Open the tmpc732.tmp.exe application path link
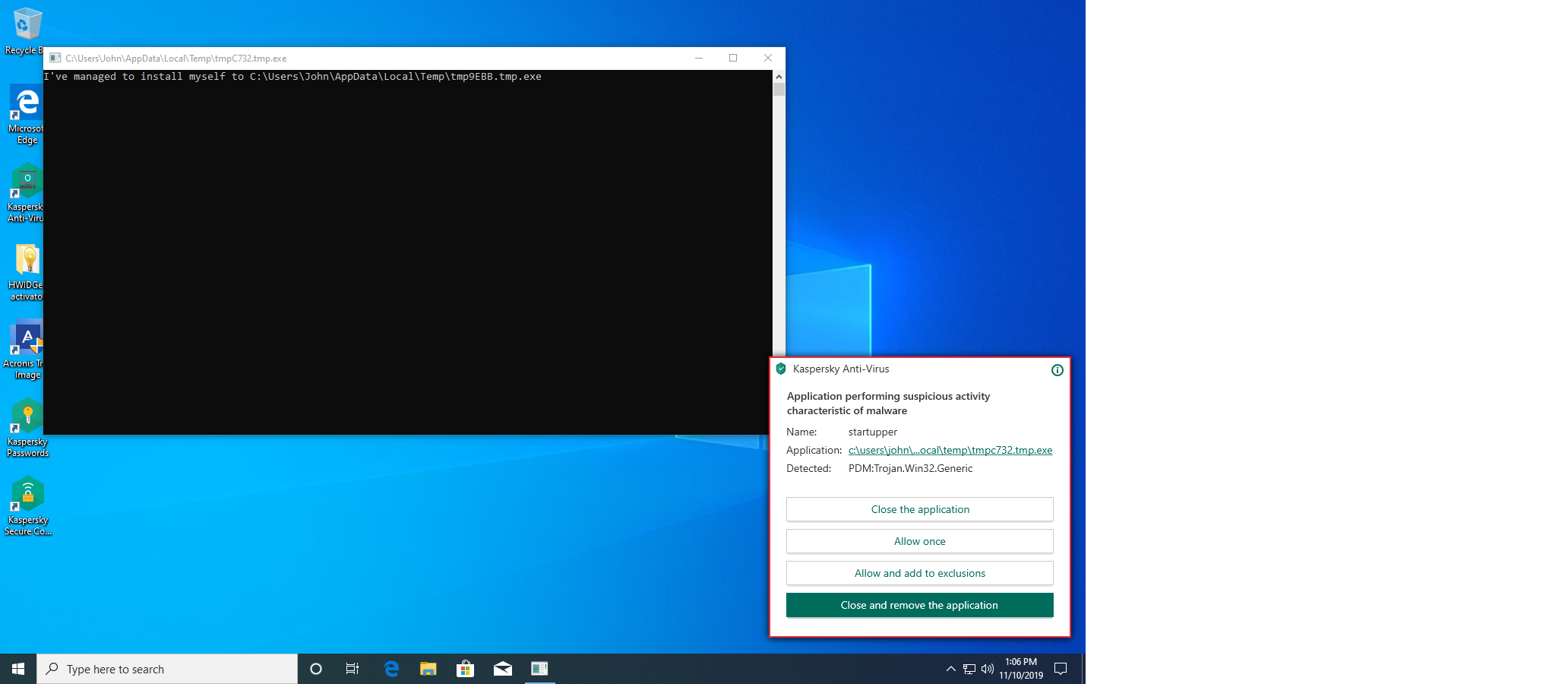Screen dimensions: 1568x684 [950, 450]
